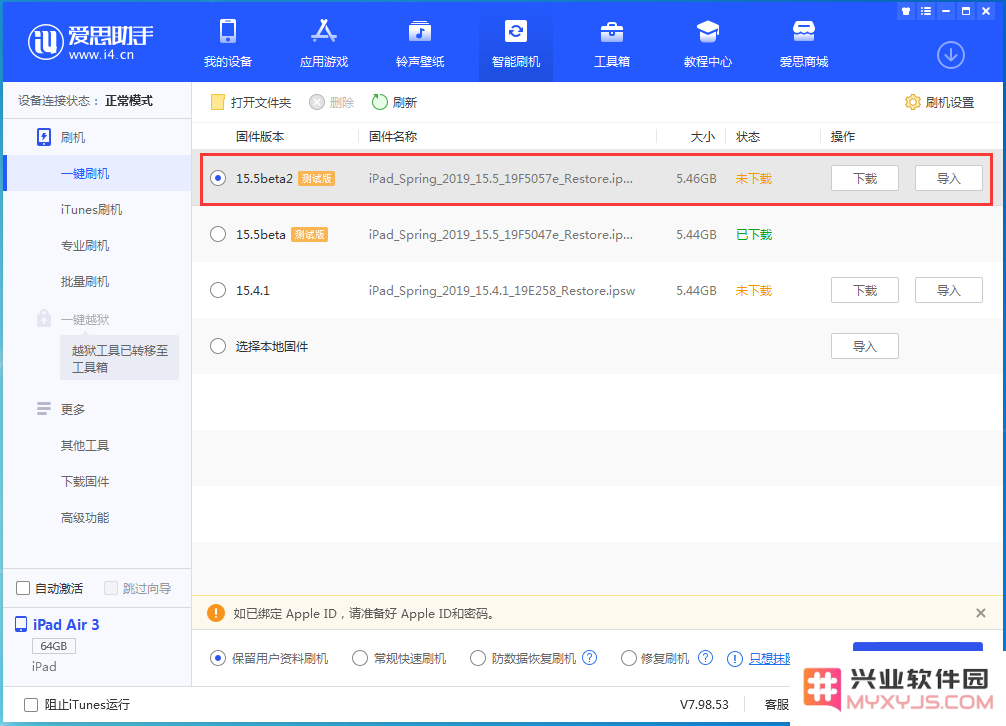Screen dimensions: 1006x726
Task: Click 导入 button for 15.4.1 firmware
Action: tap(948, 290)
